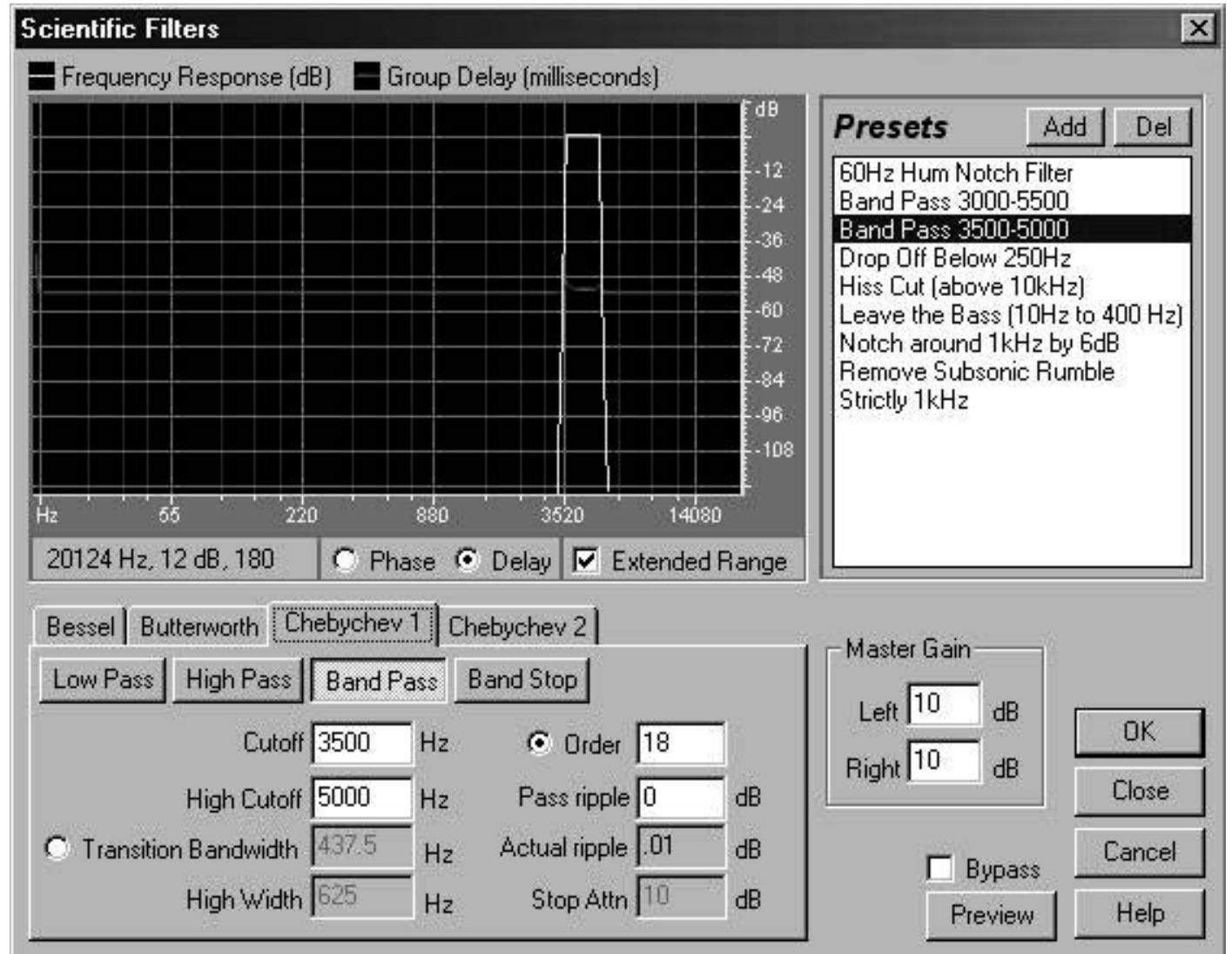Image resolution: width=1232 pixels, height=954 pixels.
Task: Choose the High Pass filter type
Action: tap(238, 680)
